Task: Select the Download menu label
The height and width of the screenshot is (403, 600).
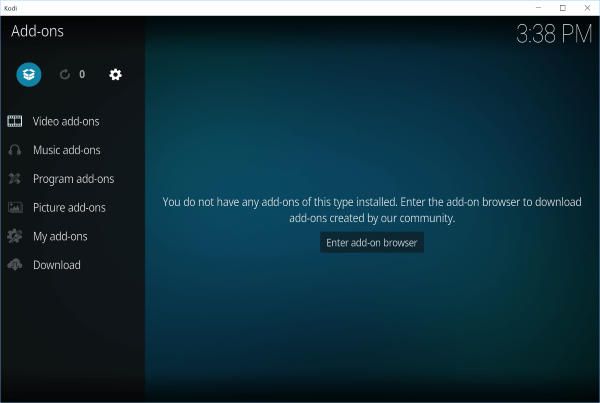Action: click(x=57, y=265)
